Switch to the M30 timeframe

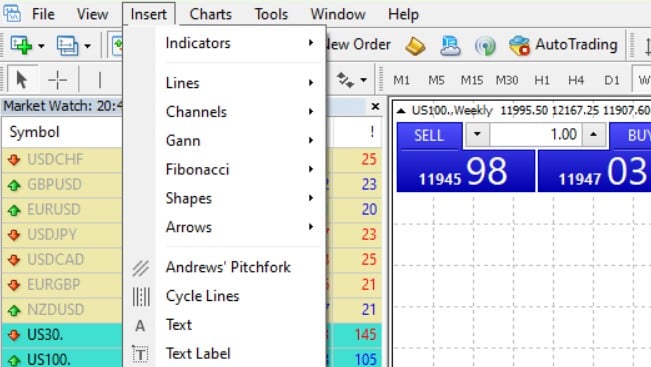(507, 80)
